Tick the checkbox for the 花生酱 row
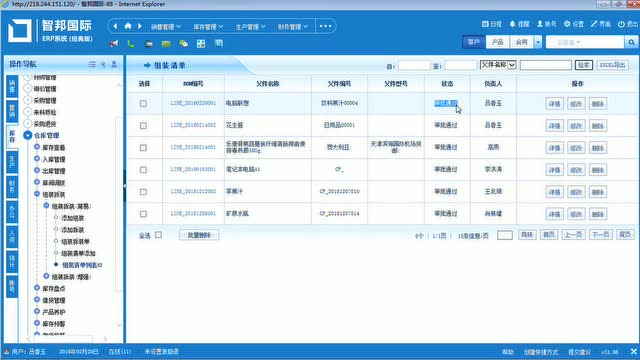Image resolution: width=640 pixels, height=360 pixels. point(143,126)
